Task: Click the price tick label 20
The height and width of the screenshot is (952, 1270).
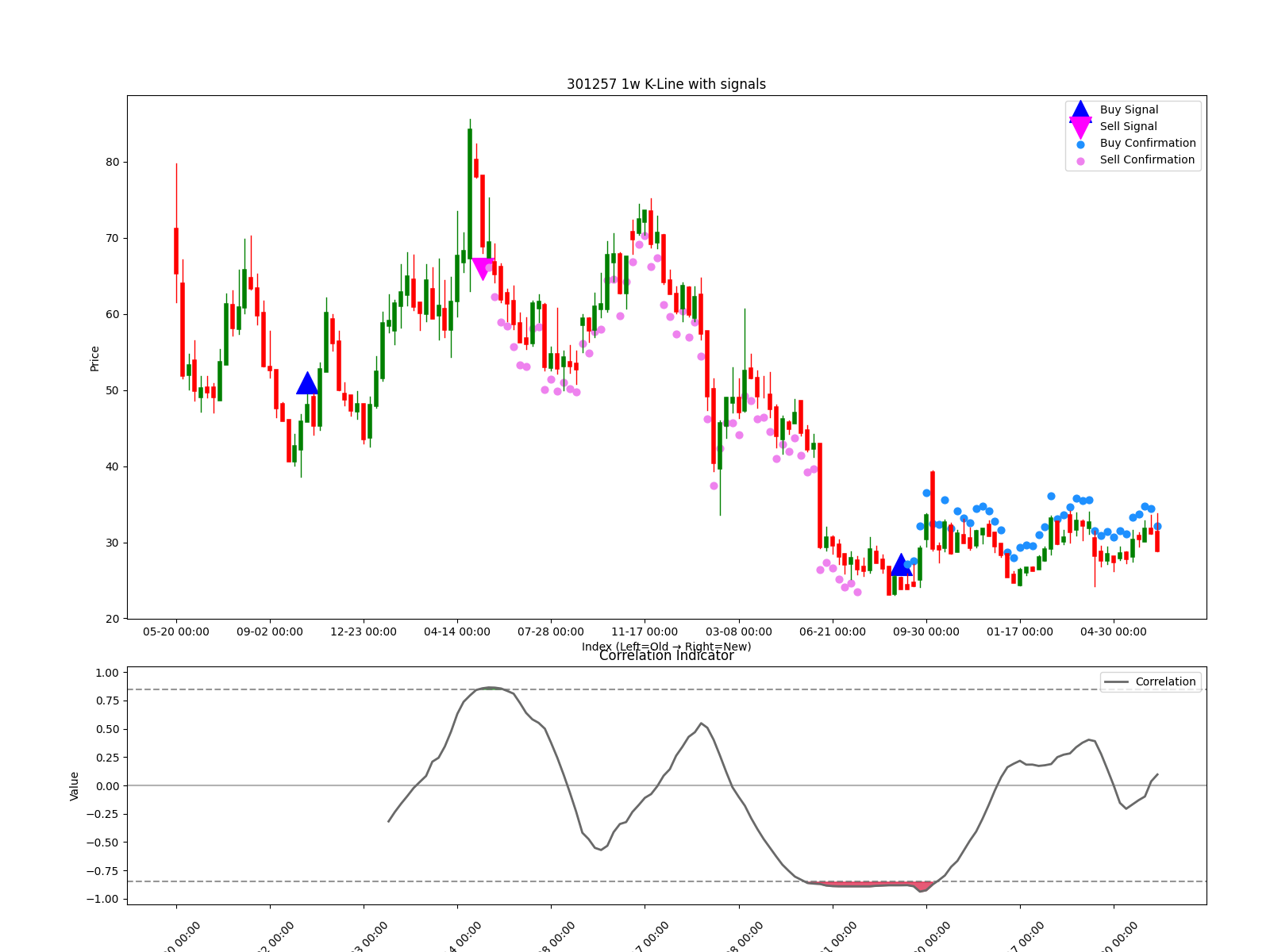Action: coord(113,619)
